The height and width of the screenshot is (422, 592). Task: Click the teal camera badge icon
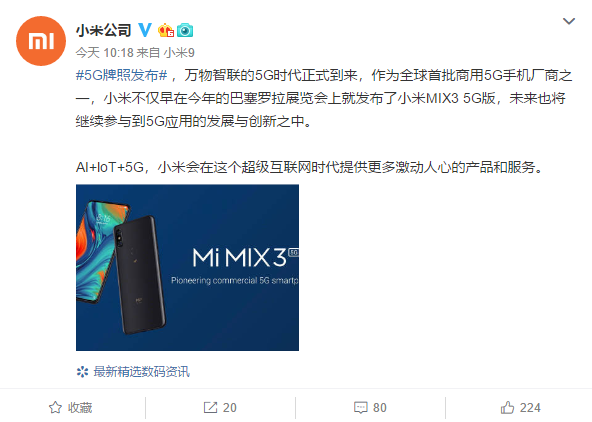(185, 30)
